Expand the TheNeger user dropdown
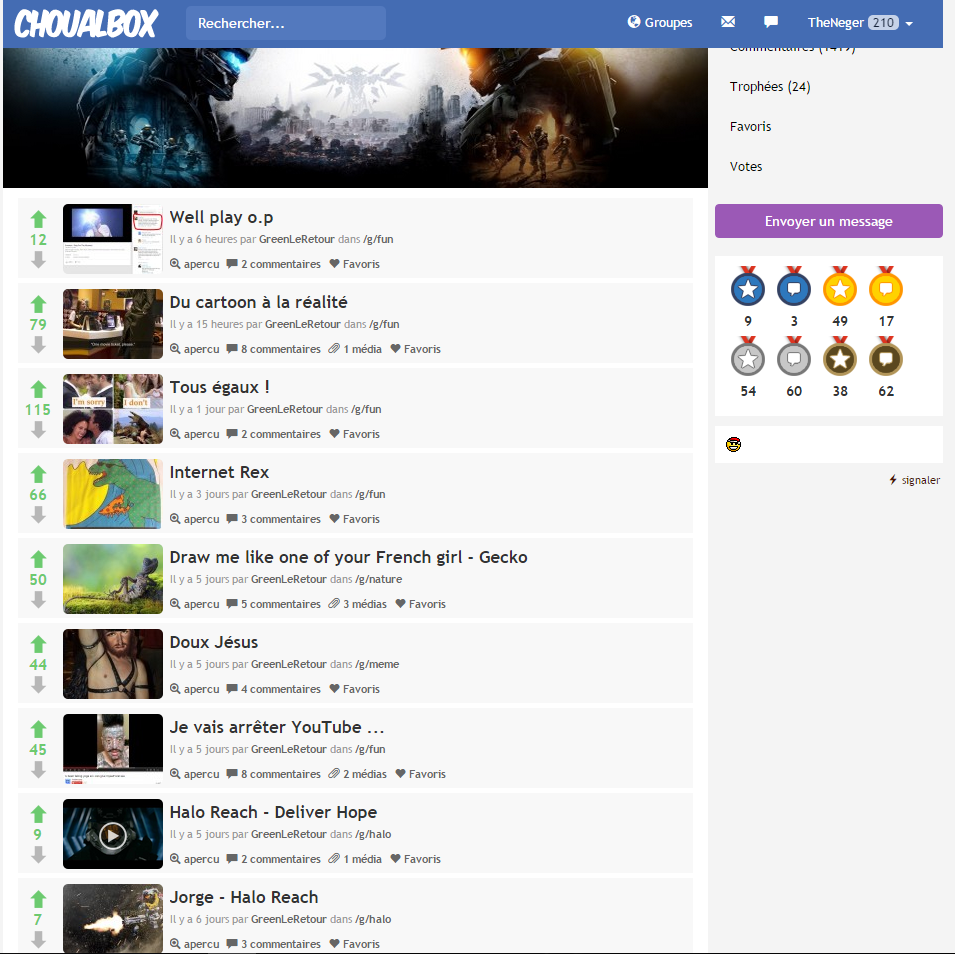 (x=860, y=23)
